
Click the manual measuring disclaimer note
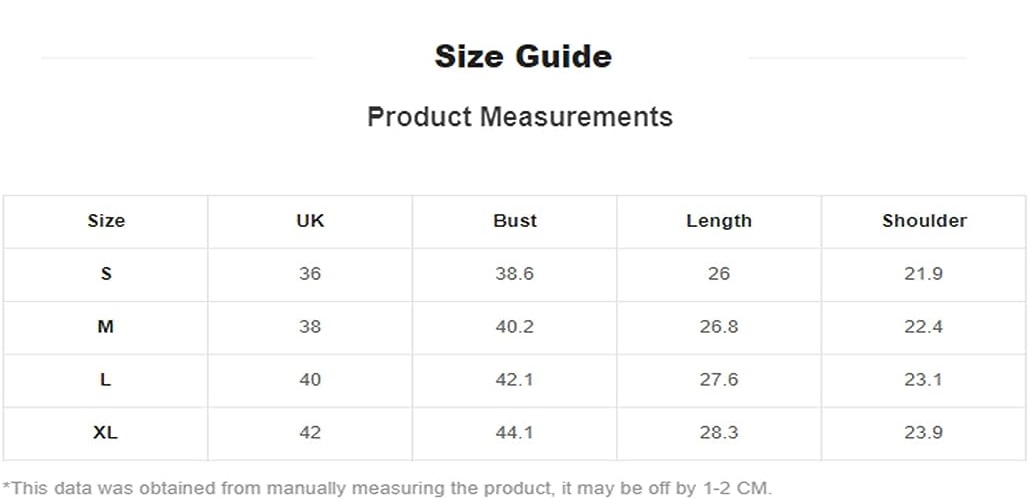pyautogui.click(x=387, y=488)
